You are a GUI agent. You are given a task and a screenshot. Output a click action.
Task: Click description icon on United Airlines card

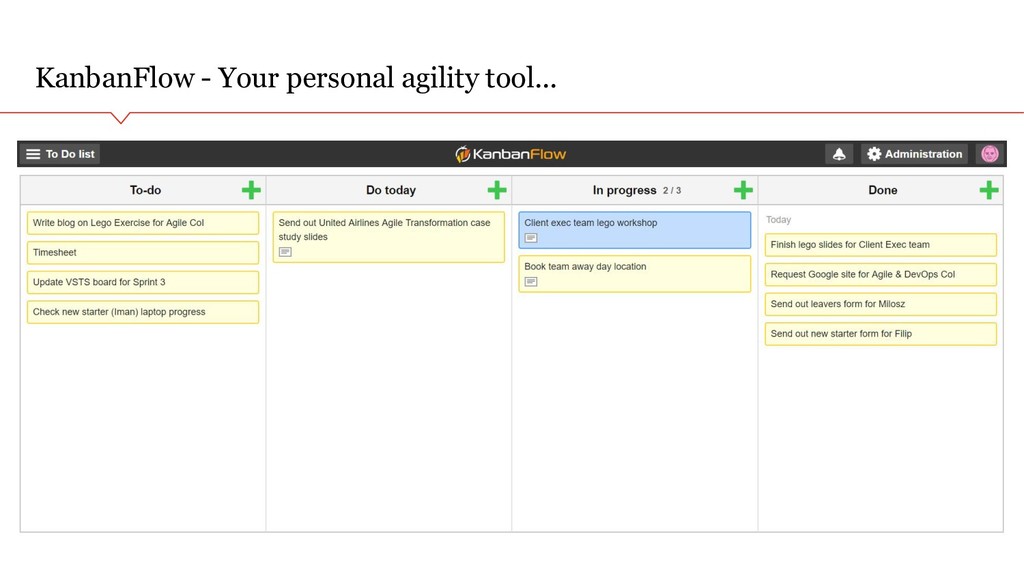click(x=285, y=252)
